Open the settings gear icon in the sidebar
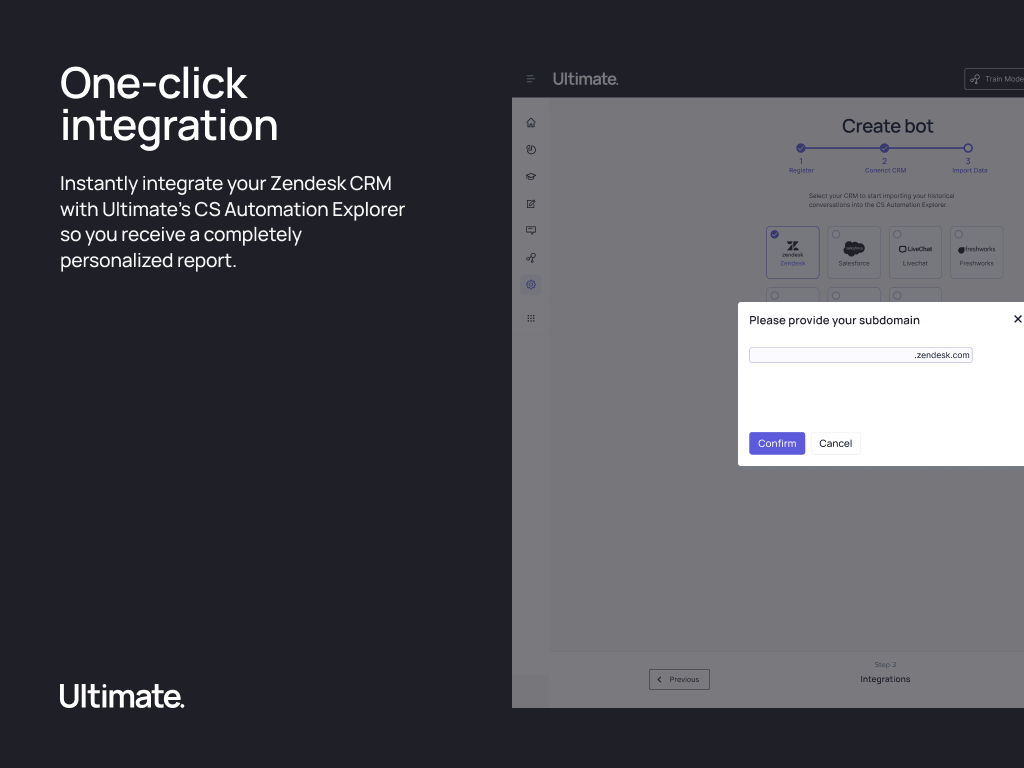This screenshot has width=1024, height=768. (x=531, y=285)
